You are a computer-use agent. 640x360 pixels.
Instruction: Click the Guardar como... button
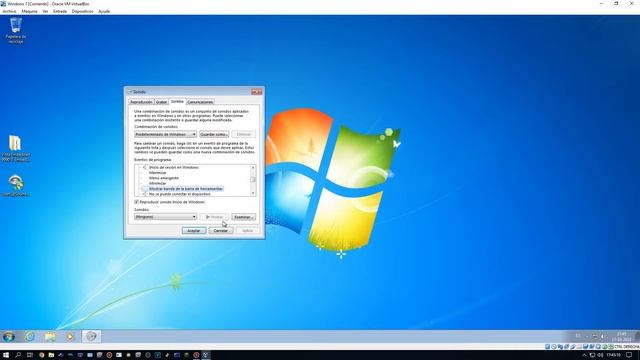[214, 134]
